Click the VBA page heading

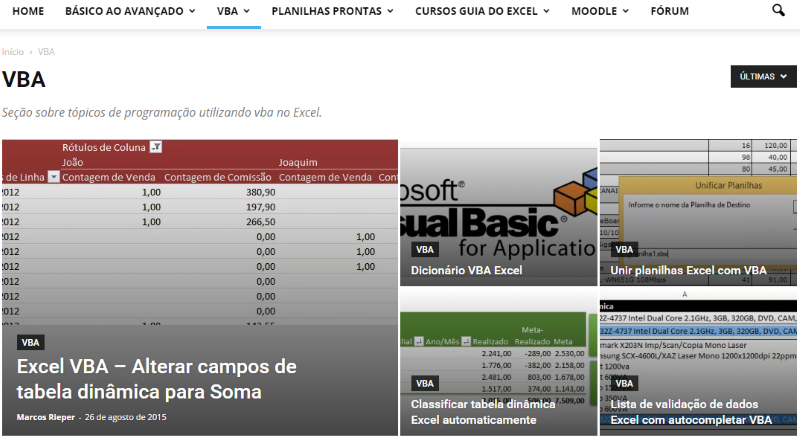[24, 80]
